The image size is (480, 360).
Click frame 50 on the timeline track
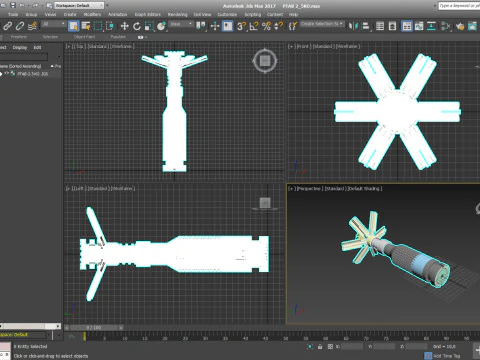coord(285,337)
